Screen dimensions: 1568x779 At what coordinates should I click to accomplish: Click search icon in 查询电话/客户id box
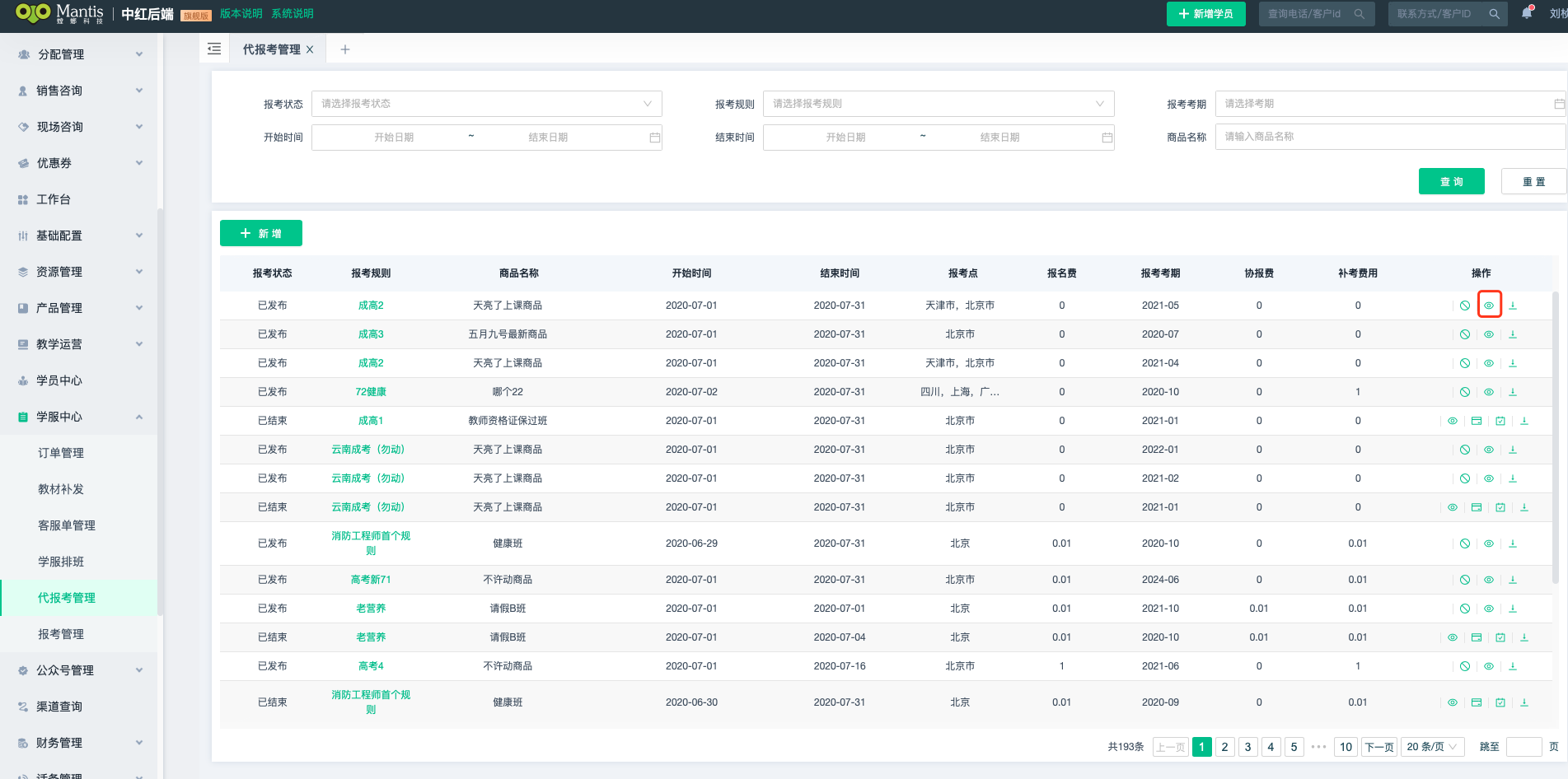[1360, 14]
